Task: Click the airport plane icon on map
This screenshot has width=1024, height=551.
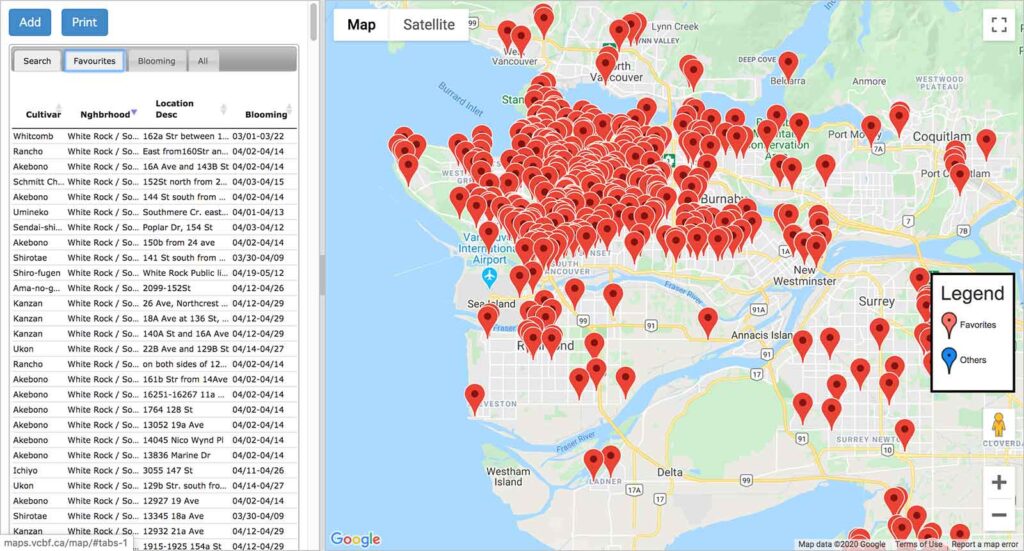Action: [490, 276]
